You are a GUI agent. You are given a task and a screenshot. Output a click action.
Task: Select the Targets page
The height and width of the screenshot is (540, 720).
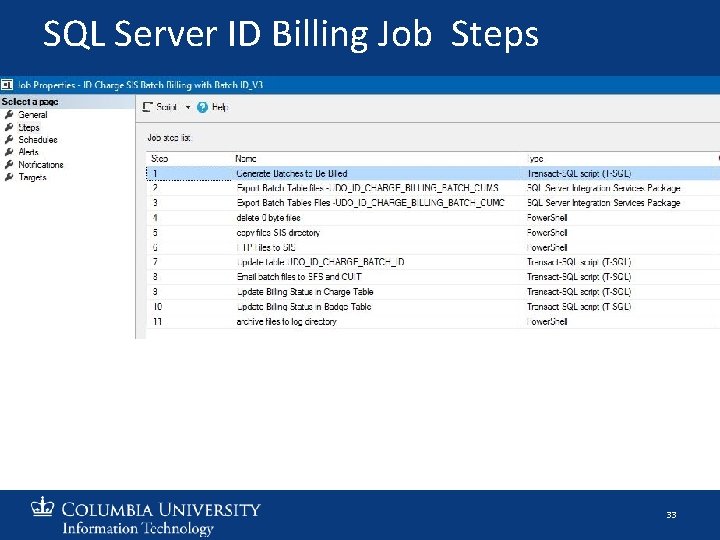32,177
